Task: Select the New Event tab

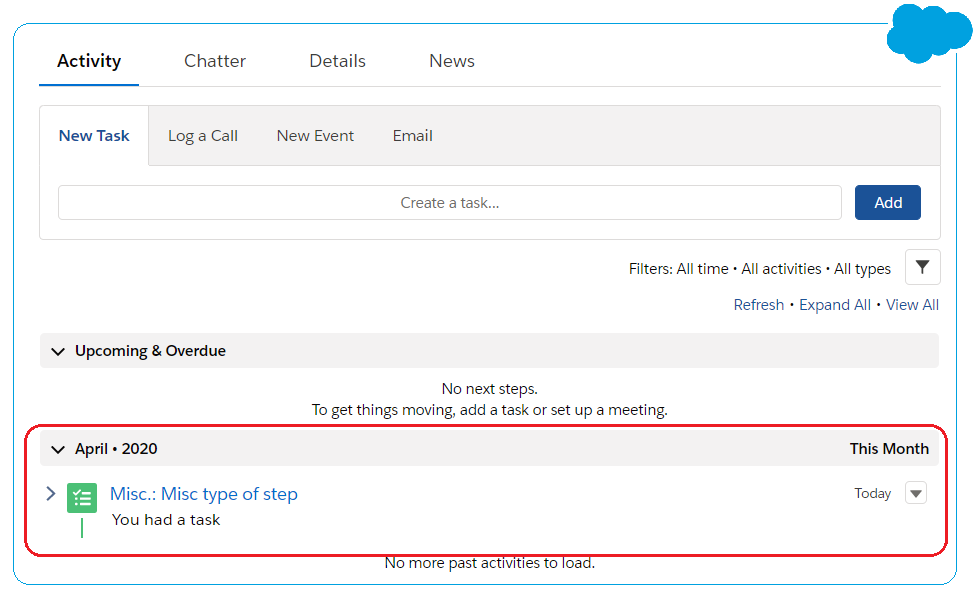Action: tap(315, 136)
